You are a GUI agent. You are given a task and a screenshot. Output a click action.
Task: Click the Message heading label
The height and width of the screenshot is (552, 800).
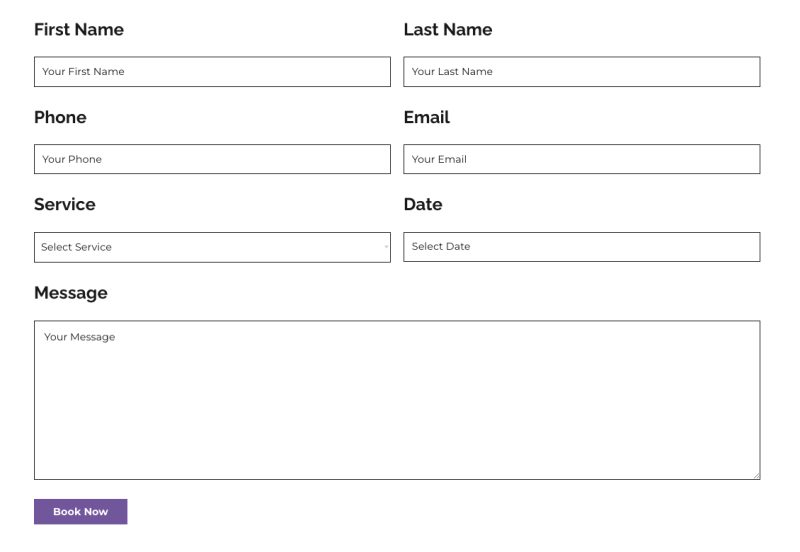tap(70, 293)
